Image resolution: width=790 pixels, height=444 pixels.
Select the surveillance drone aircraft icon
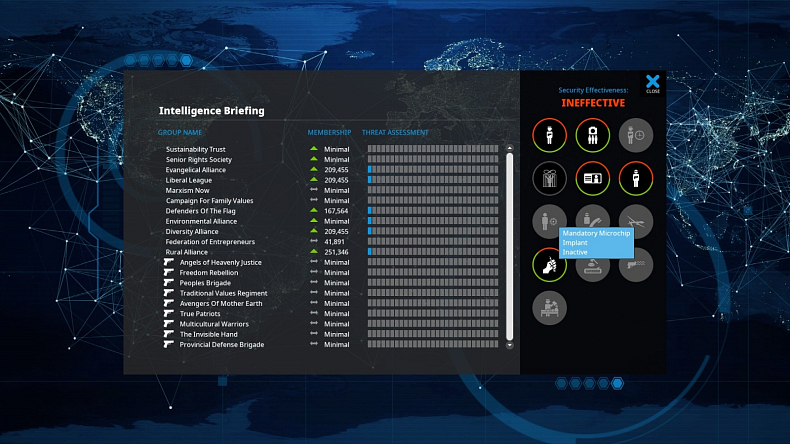click(x=635, y=221)
